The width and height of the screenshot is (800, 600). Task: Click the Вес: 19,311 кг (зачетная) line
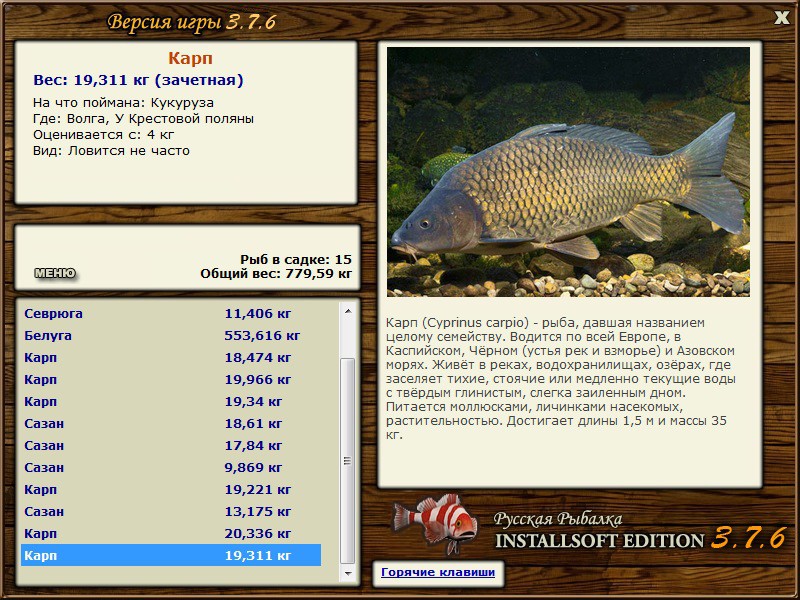pyautogui.click(x=138, y=80)
